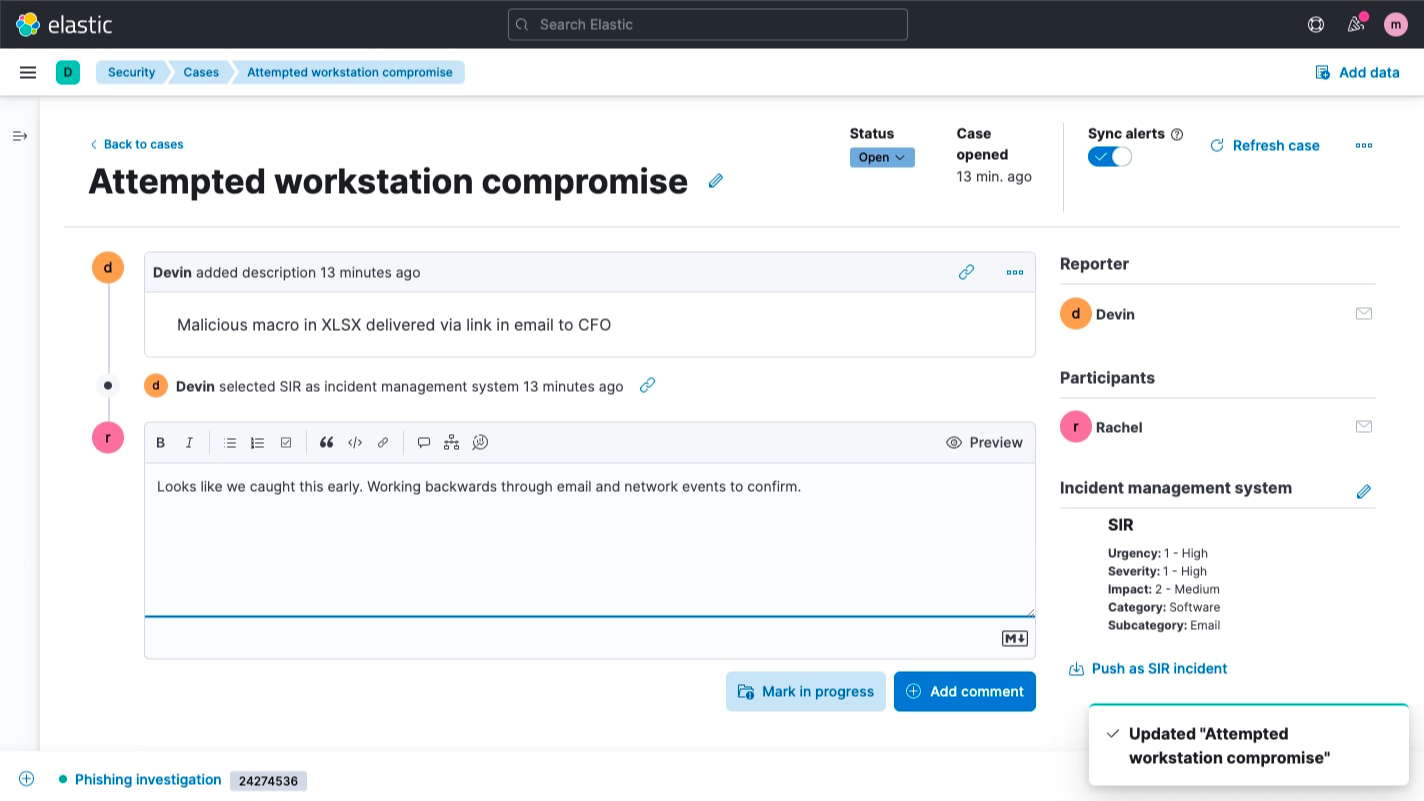Insert hyperlink in comment editor
The width and height of the screenshot is (1424, 801).
click(x=383, y=442)
